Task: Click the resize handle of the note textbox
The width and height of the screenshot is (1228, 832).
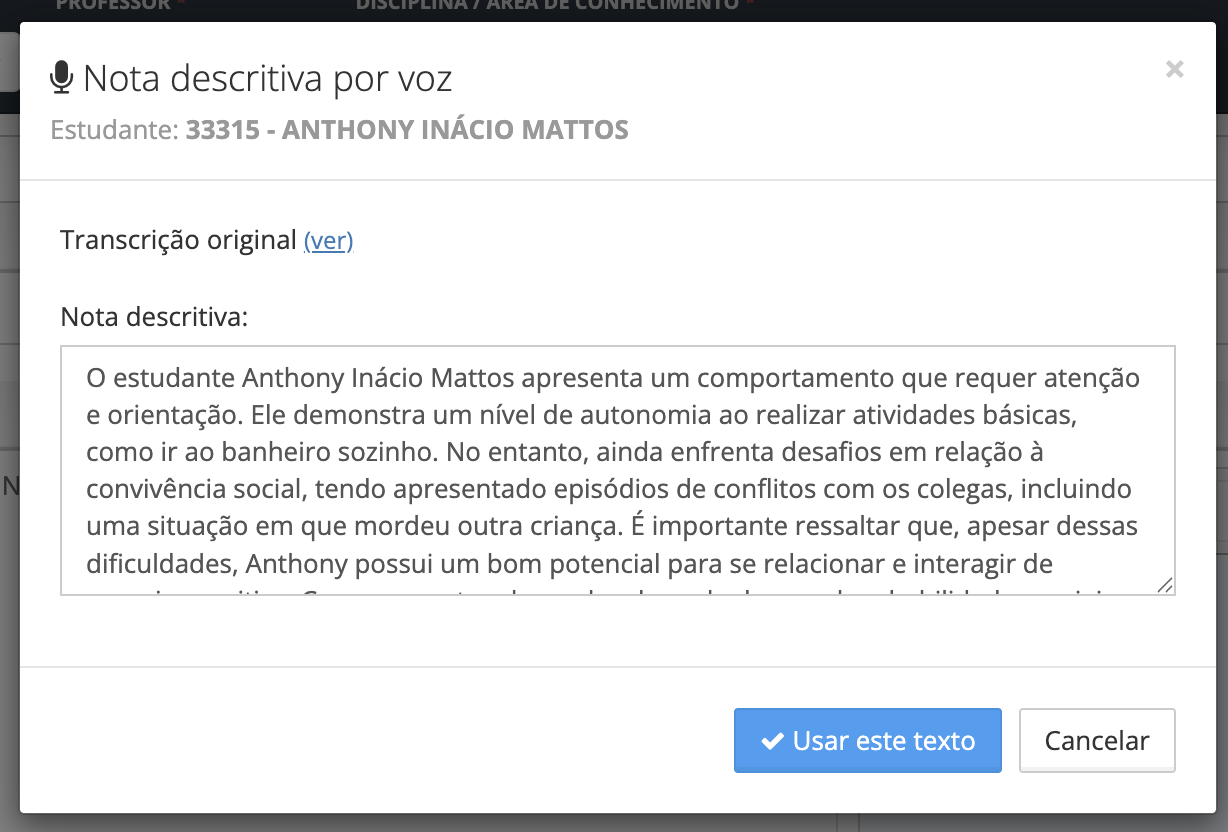Action: click(x=1164, y=587)
